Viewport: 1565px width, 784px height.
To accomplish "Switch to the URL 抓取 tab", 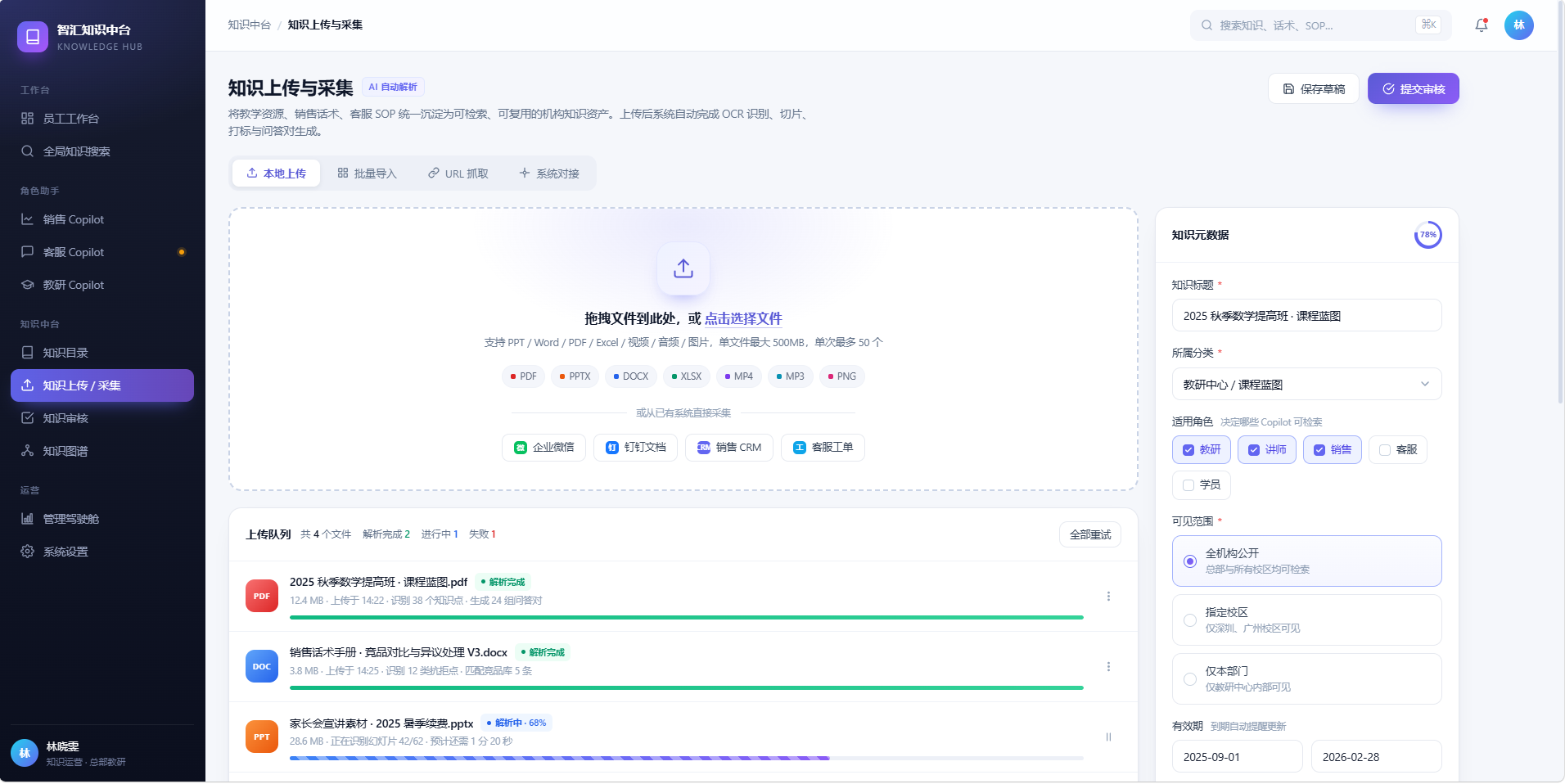I will (x=458, y=173).
